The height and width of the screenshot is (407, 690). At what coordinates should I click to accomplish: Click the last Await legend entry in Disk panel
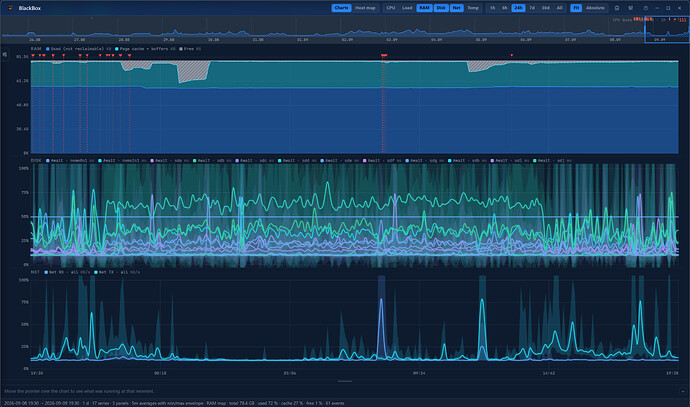552,161
